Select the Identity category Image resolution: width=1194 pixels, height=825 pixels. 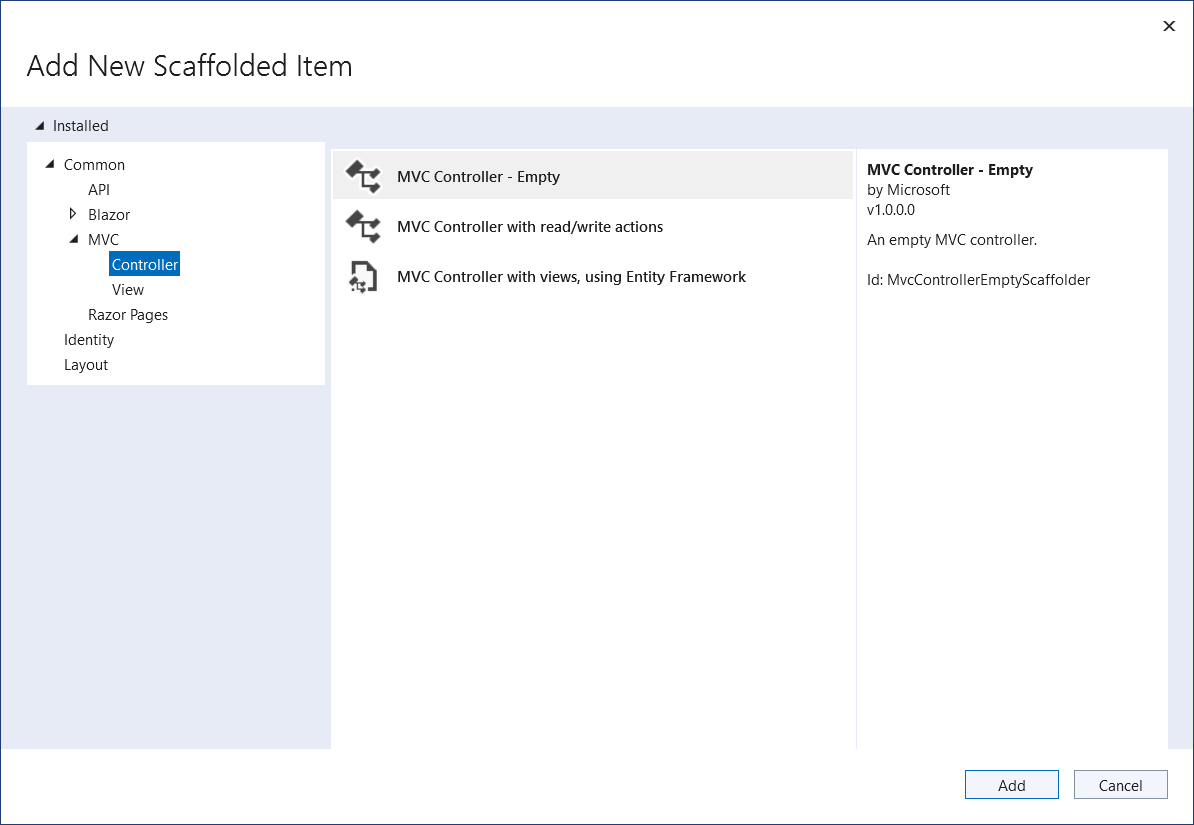89,340
